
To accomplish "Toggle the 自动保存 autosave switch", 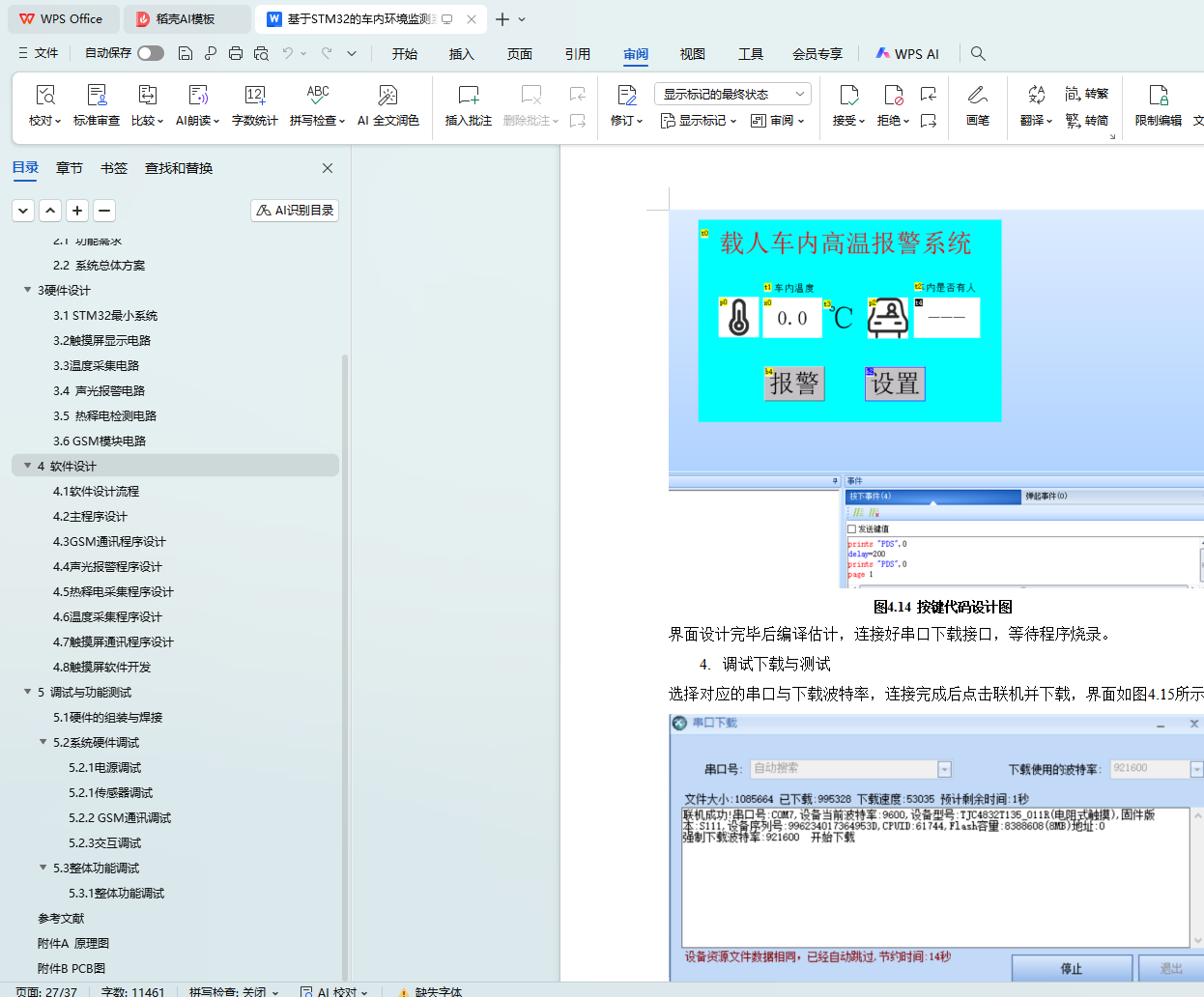I will tap(150, 53).
